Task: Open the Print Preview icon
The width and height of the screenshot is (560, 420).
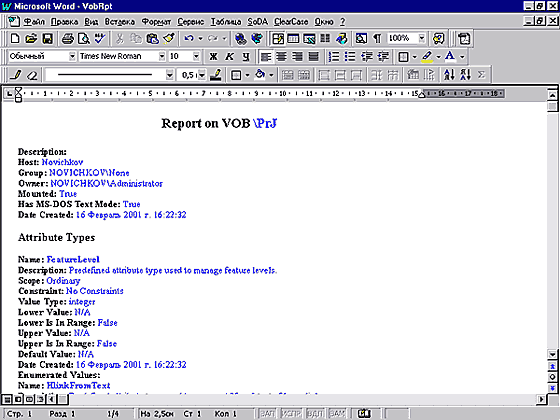Action: click(84, 39)
